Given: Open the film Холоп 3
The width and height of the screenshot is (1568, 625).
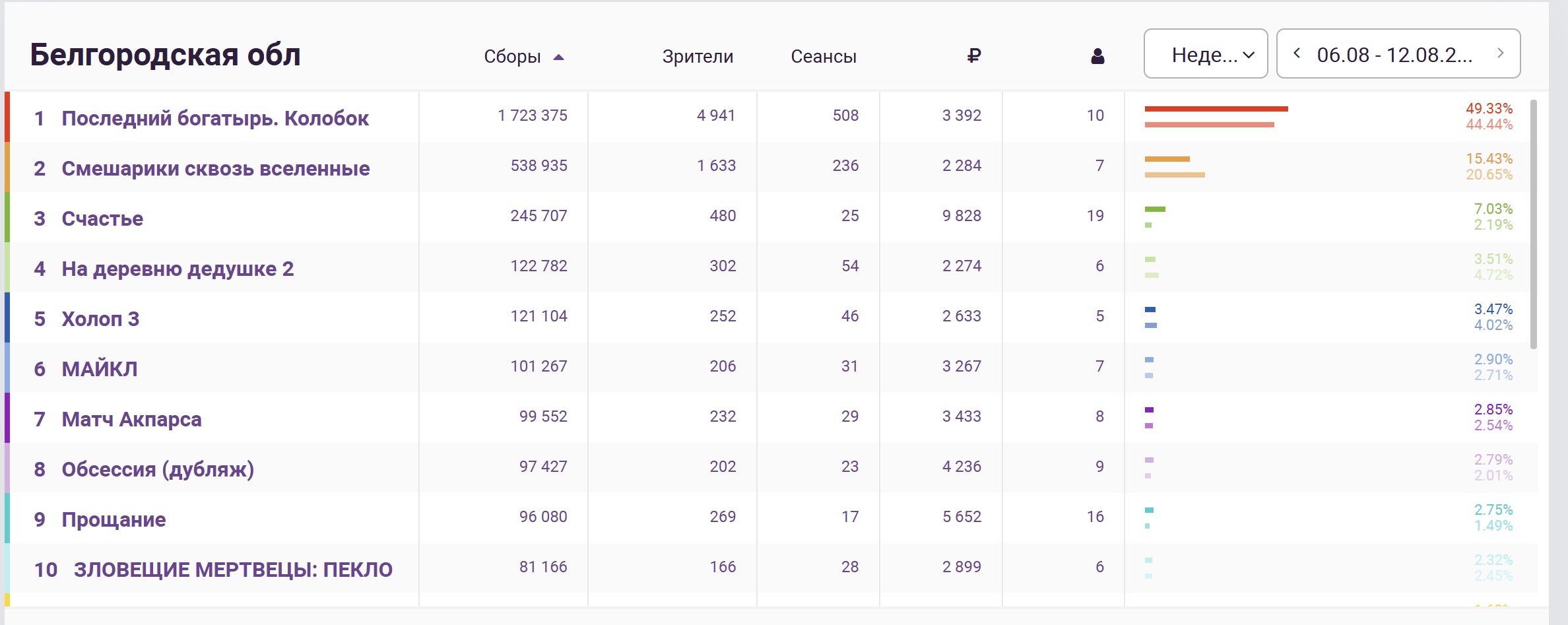Looking at the screenshot, I should [100, 319].
